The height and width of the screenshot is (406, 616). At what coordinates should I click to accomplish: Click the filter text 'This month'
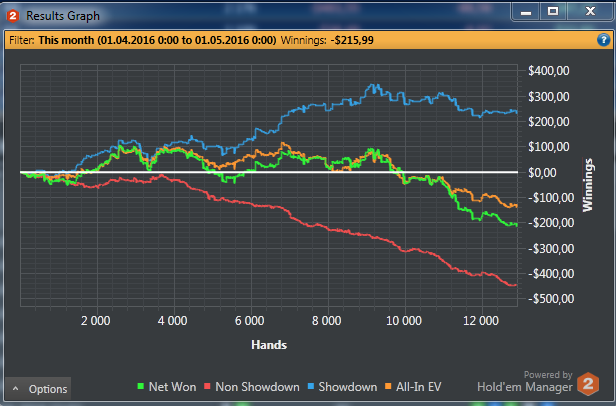66,40
